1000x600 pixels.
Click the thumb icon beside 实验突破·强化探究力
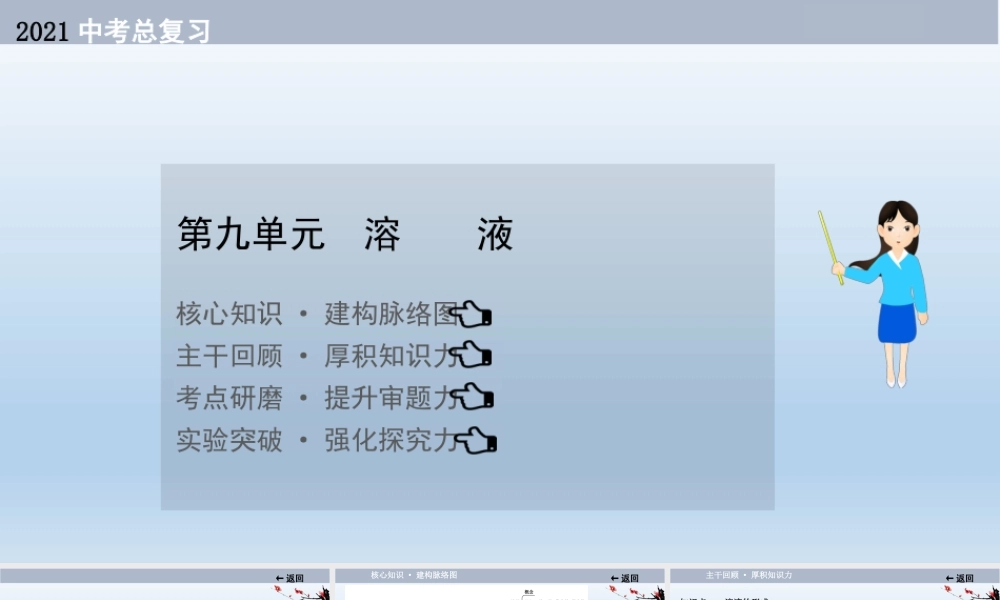point(474,440)
